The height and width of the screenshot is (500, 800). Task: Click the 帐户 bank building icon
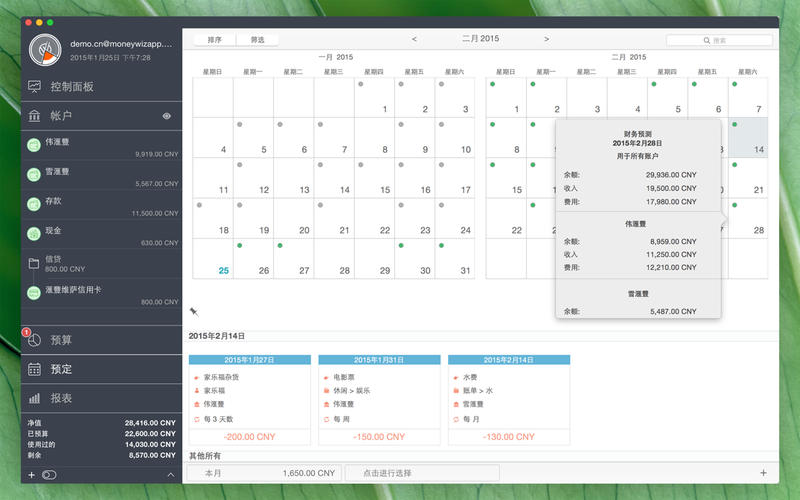pos(35,116)
